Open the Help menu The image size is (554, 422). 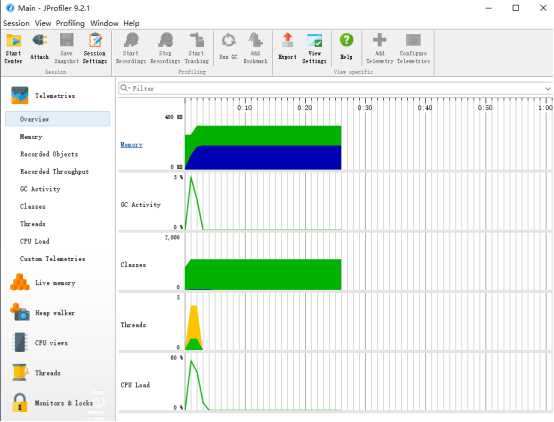tap(131, 23)
